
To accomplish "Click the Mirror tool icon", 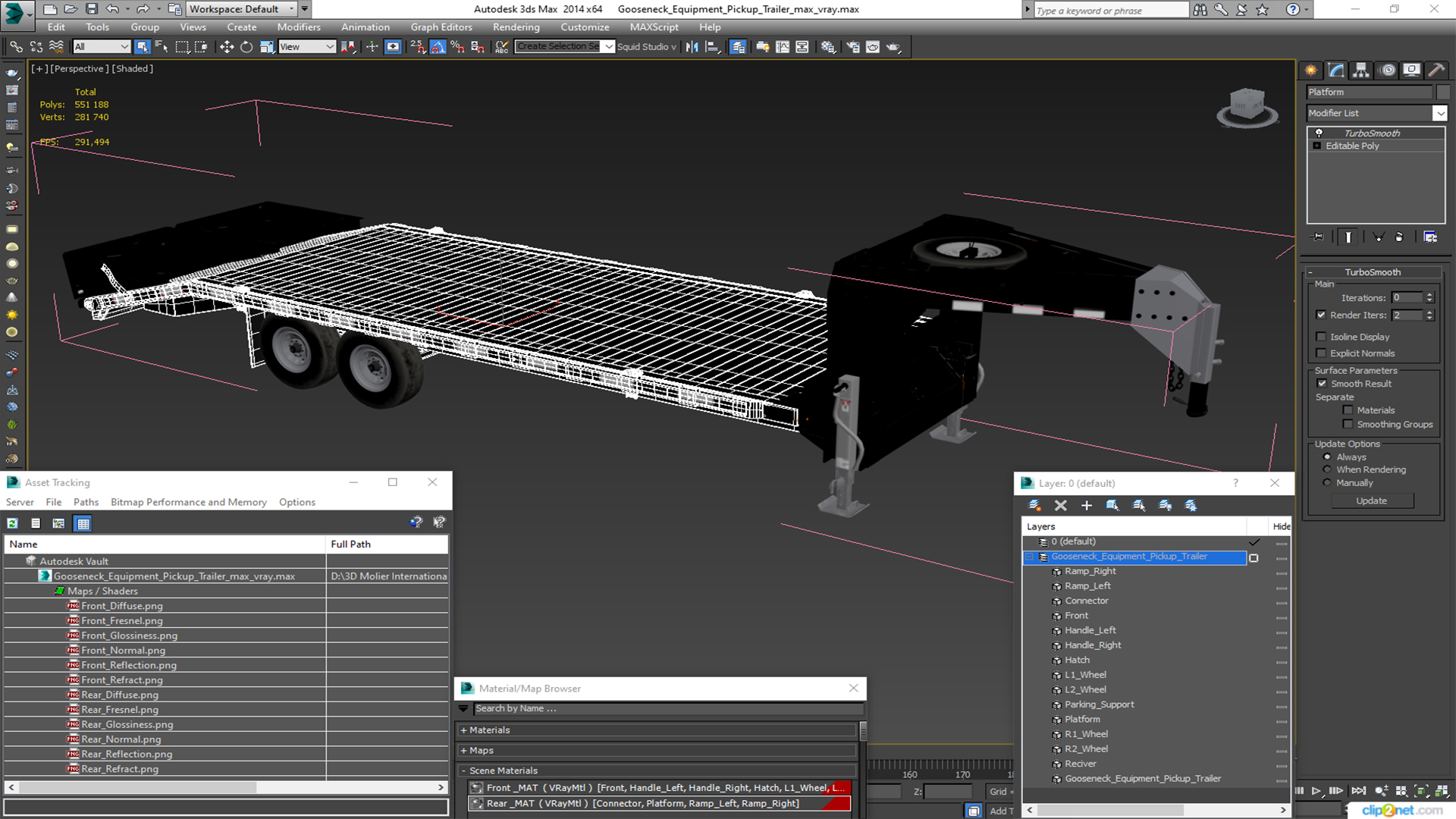I will pos(692,47).
